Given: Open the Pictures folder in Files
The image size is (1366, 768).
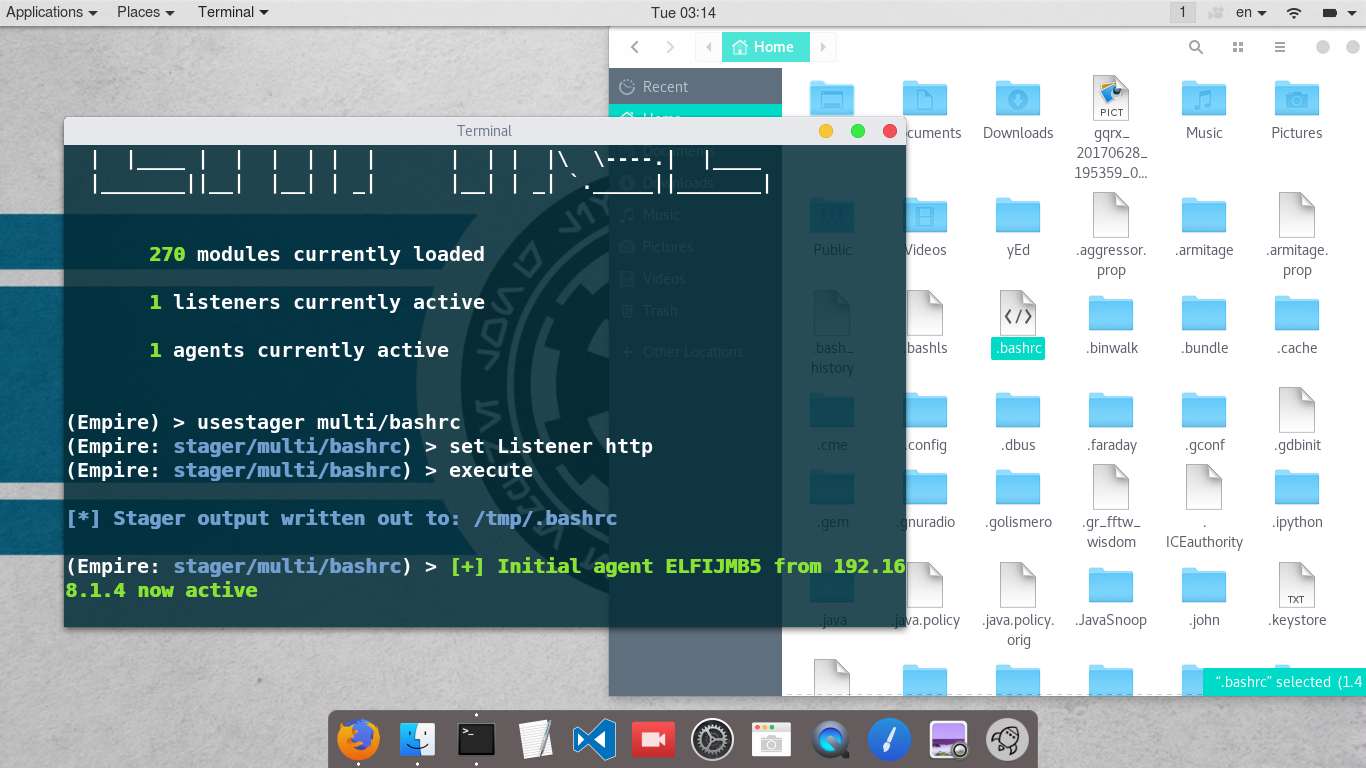Looking at the screenshot, I should [1297, 98].
